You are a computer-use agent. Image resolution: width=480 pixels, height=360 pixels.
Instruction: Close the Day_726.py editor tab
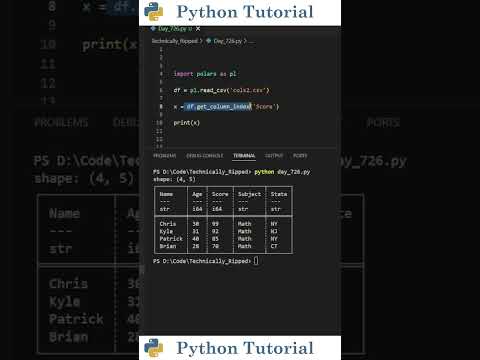(x=198, y=29)
